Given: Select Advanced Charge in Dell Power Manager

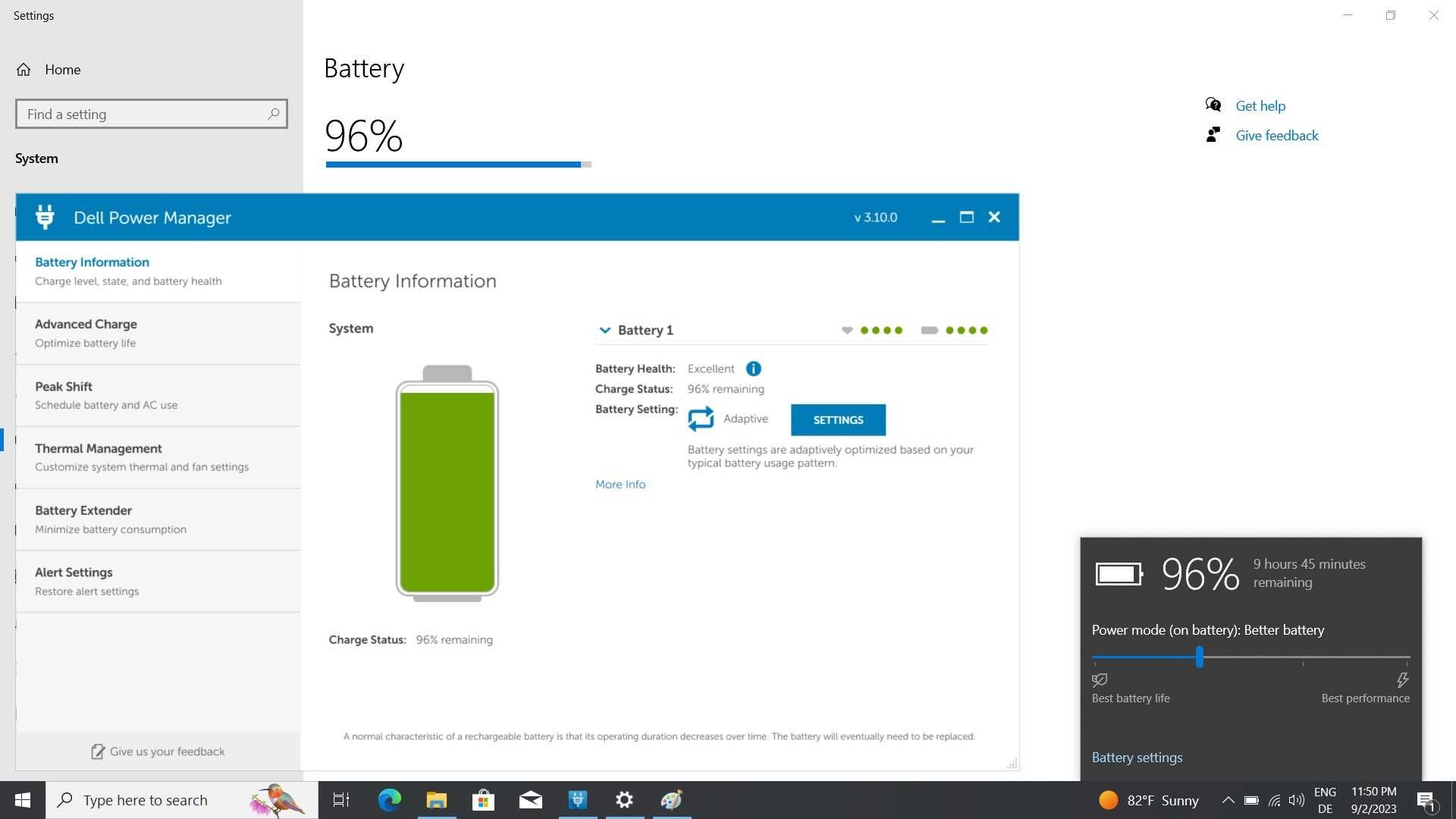Looking at the screenshot, I should point(156,332).
